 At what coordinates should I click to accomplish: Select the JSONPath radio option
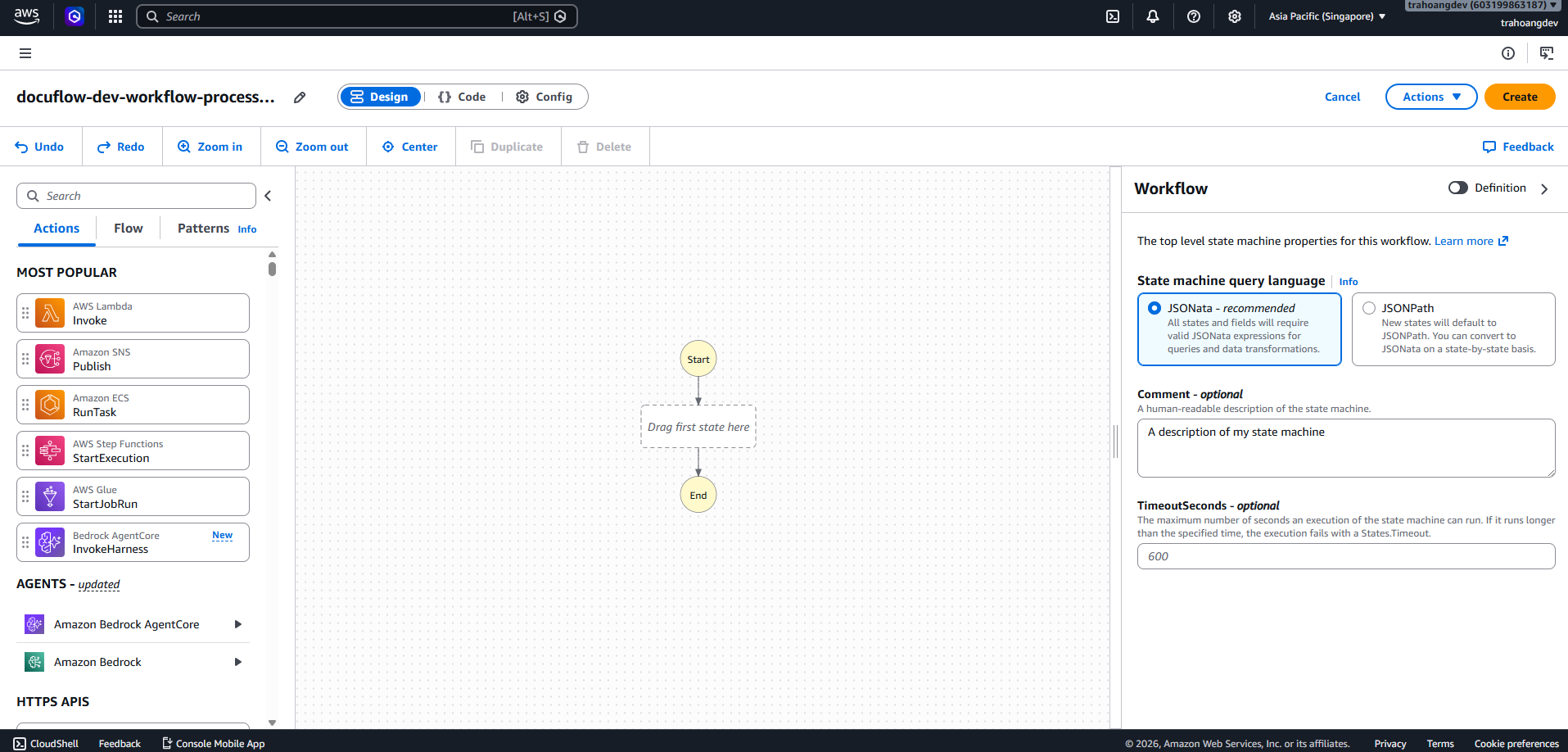(1369, 308)
